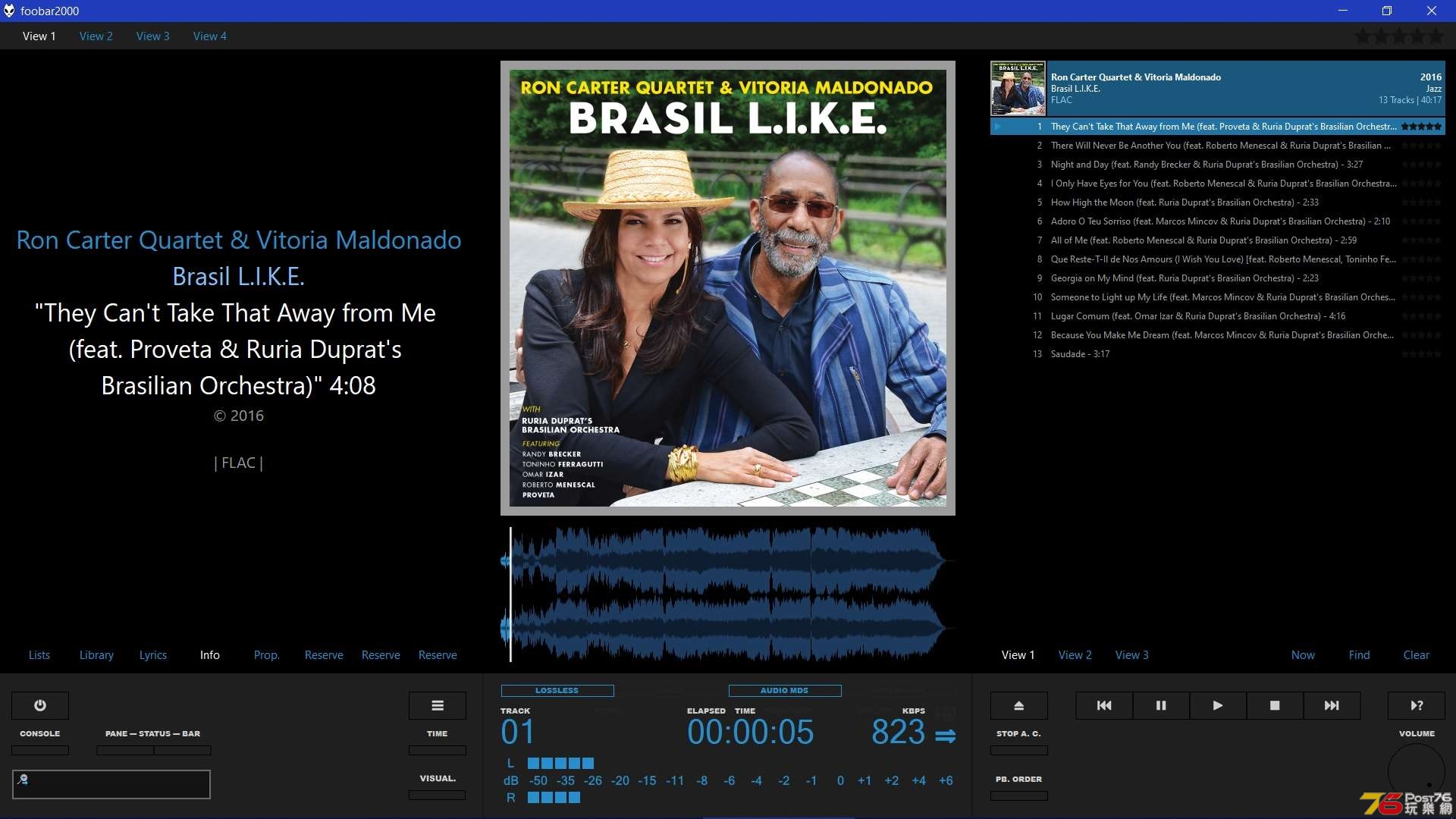Open the Library panel tab
The image size is (1456, 819).
pos(96,654)
